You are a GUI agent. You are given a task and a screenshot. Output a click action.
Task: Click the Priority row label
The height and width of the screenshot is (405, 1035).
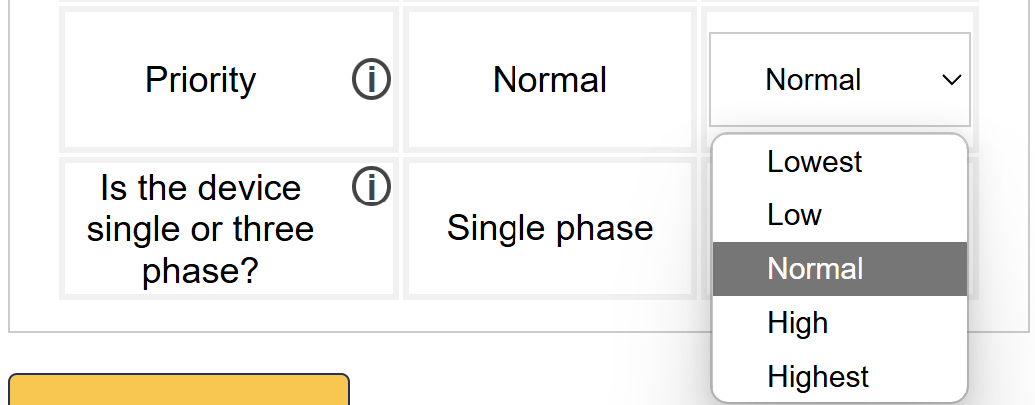200,80
